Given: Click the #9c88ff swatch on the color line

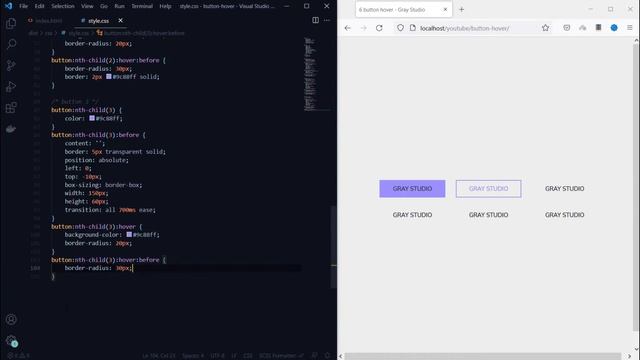Looking at the screenshot, I should click(92, 118).
